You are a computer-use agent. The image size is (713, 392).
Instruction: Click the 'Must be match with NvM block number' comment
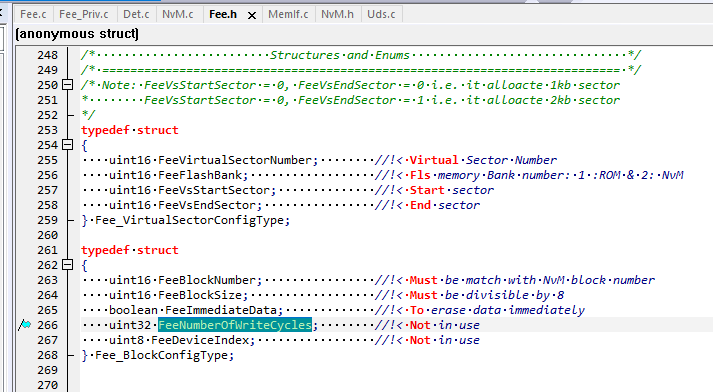coord(532,280)
